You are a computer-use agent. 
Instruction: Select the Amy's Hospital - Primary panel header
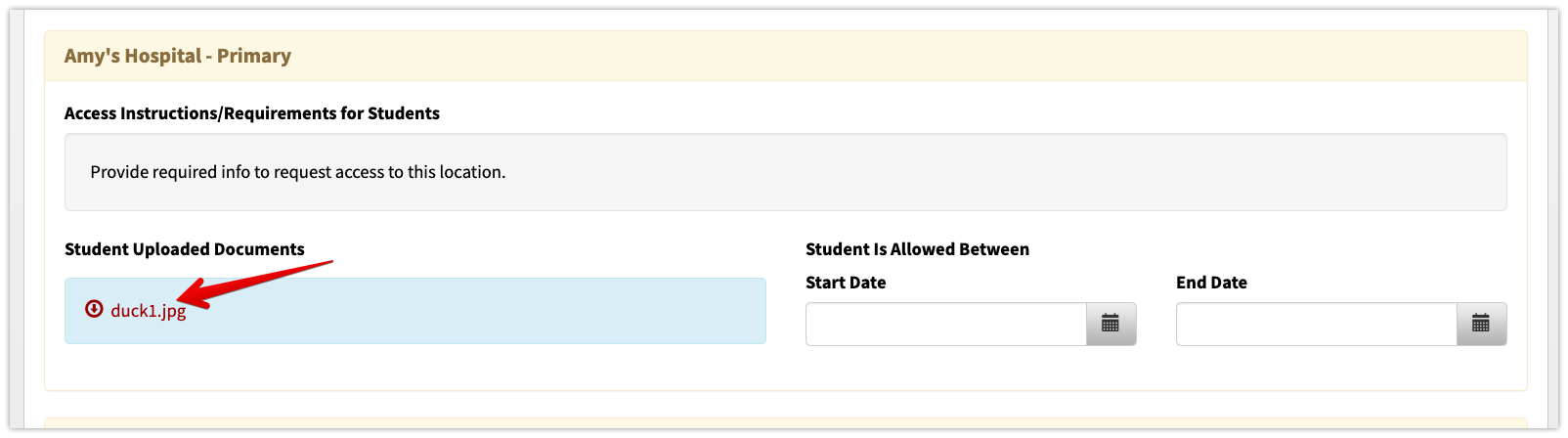click(x=786, y=56)
